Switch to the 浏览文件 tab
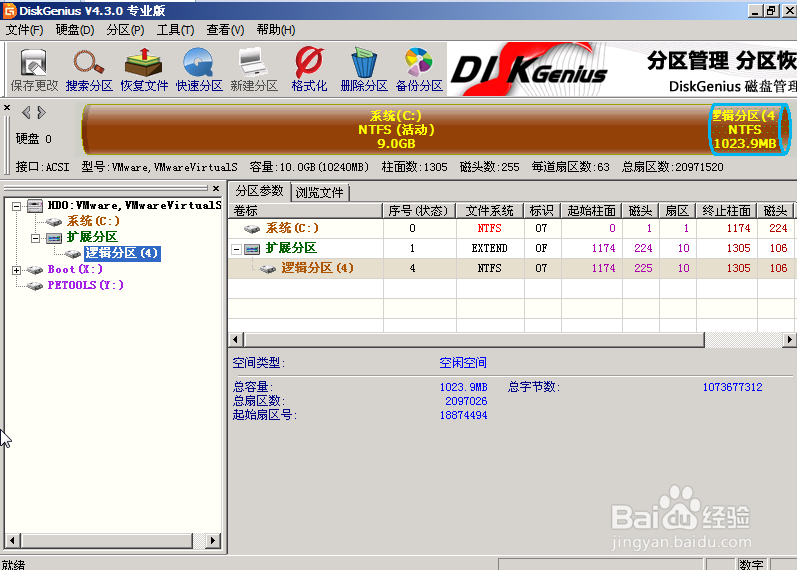The height and width of the screenshot is (570, 797). click(320, 192)
